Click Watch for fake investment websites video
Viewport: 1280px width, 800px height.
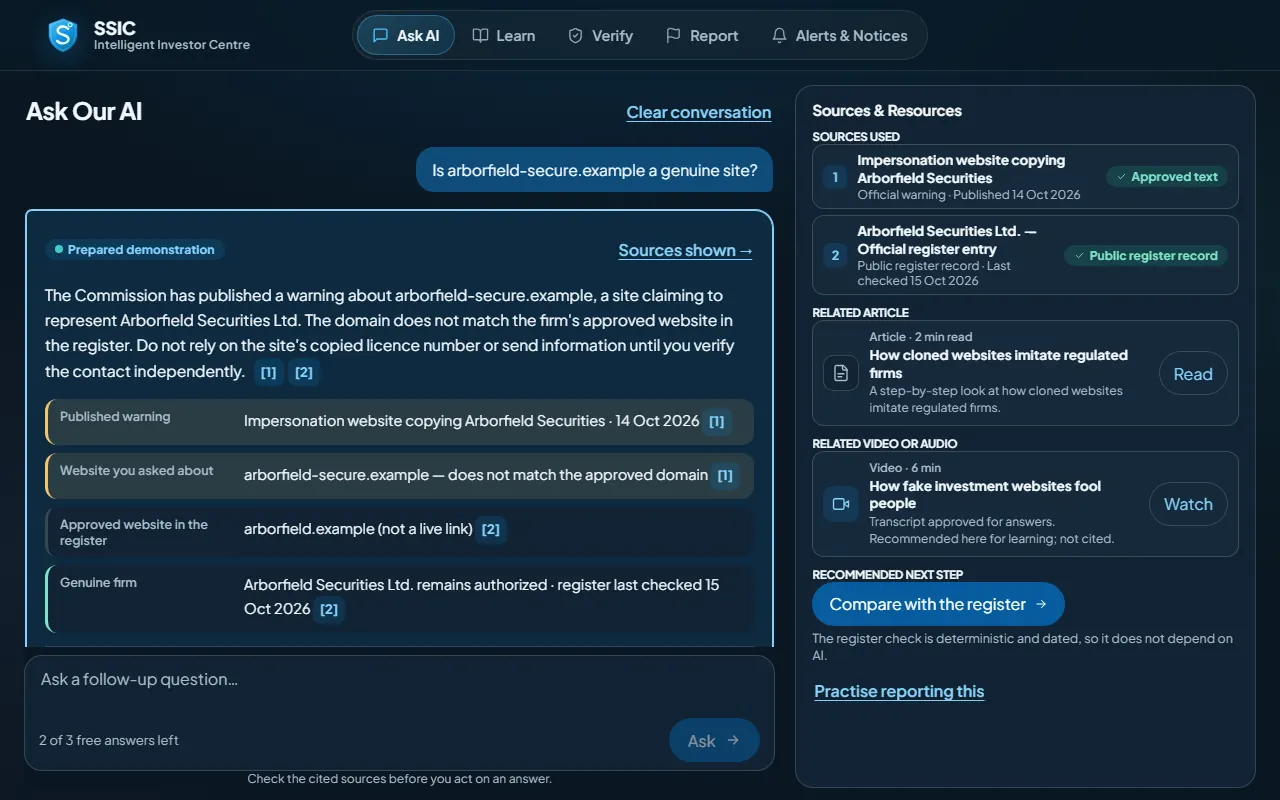1188,504
